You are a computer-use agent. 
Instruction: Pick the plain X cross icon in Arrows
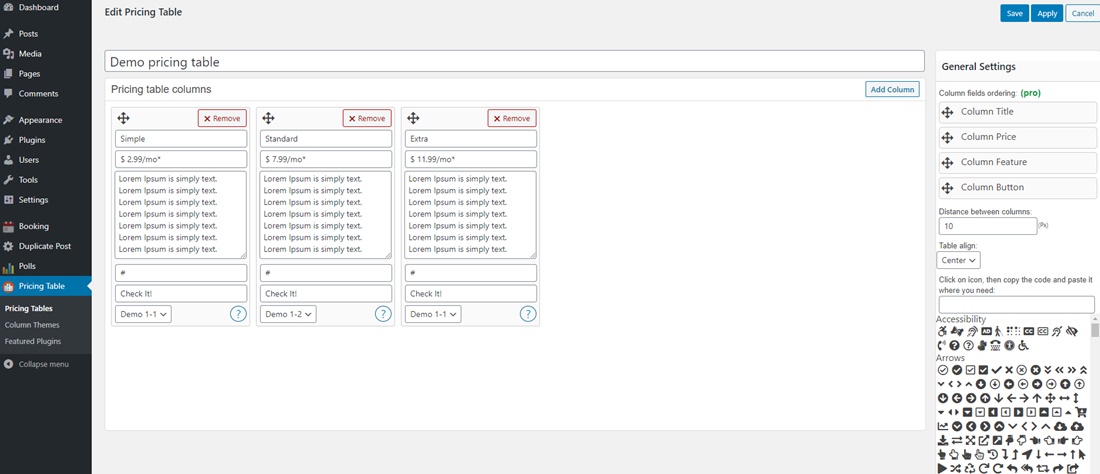point(1009,370)
